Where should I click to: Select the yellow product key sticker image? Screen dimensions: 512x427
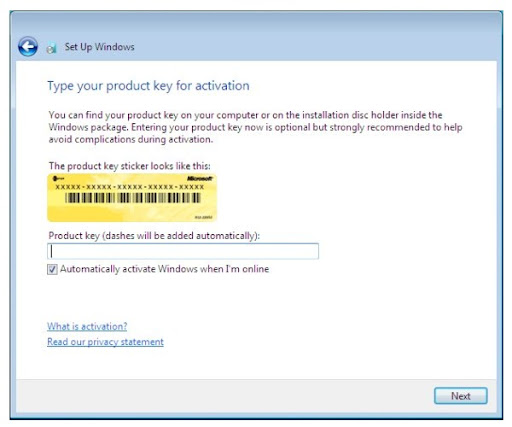tap(132, 198)
